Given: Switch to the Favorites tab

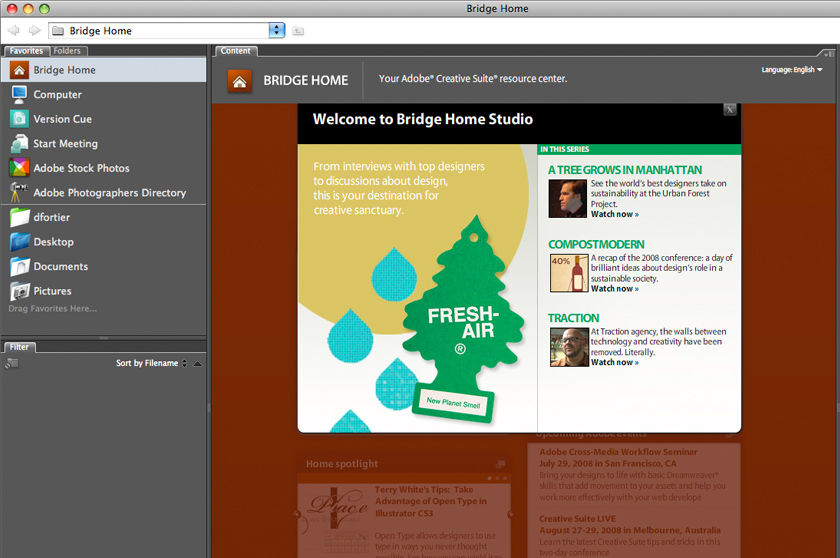Looking at the screenshot, I should (26, 51).
